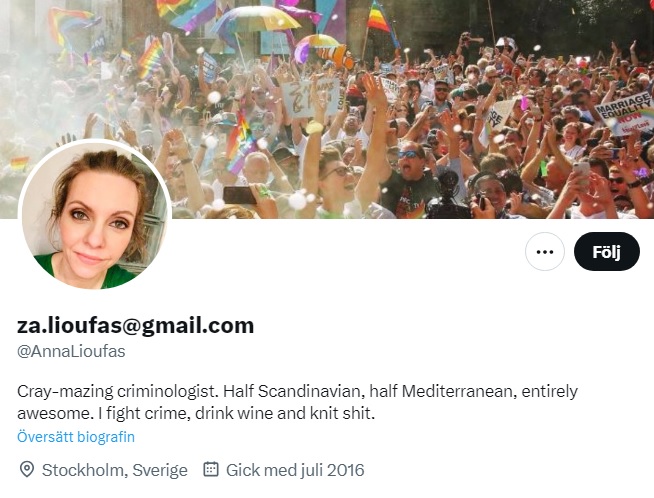Click the rainbow umbrella in header photo

click(256, 20)
